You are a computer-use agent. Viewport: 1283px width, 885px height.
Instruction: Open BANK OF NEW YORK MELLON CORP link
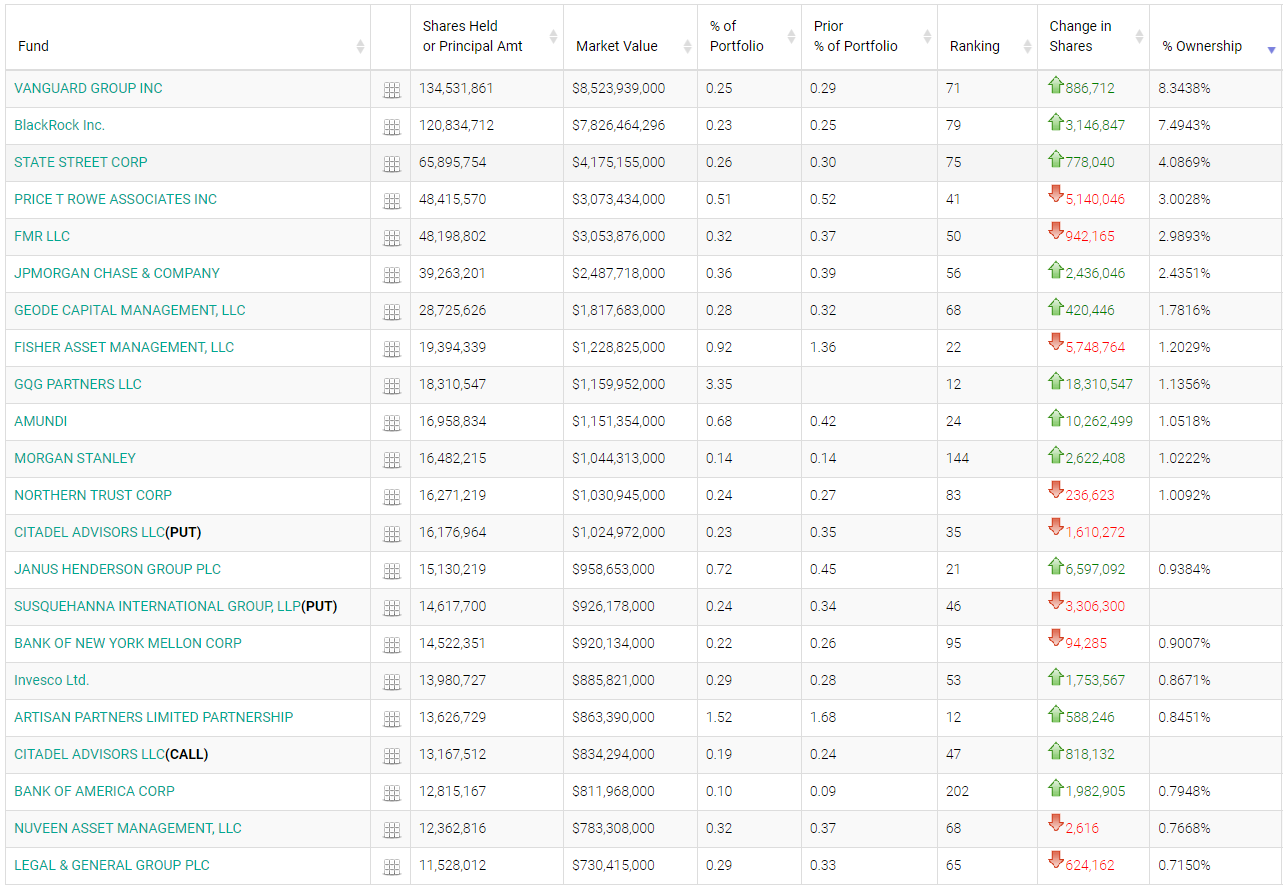pyautogui.click(x=128, y=643)
